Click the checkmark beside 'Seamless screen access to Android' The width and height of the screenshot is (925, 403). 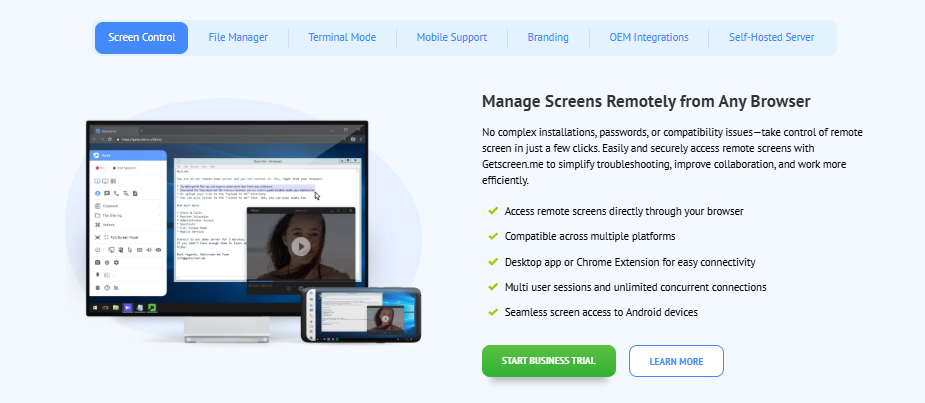(x=493, y=312)
